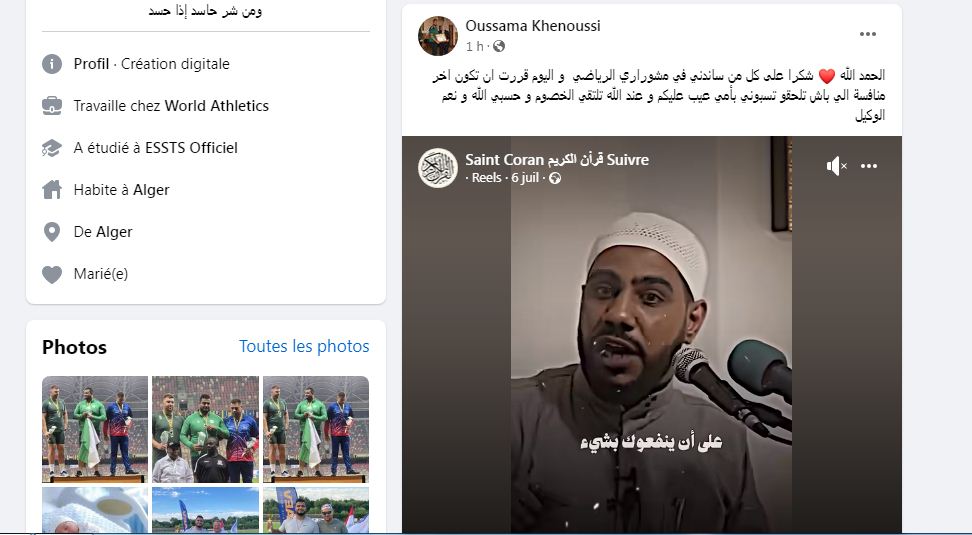Open the first podium photo thumbnail

[95, 429]
